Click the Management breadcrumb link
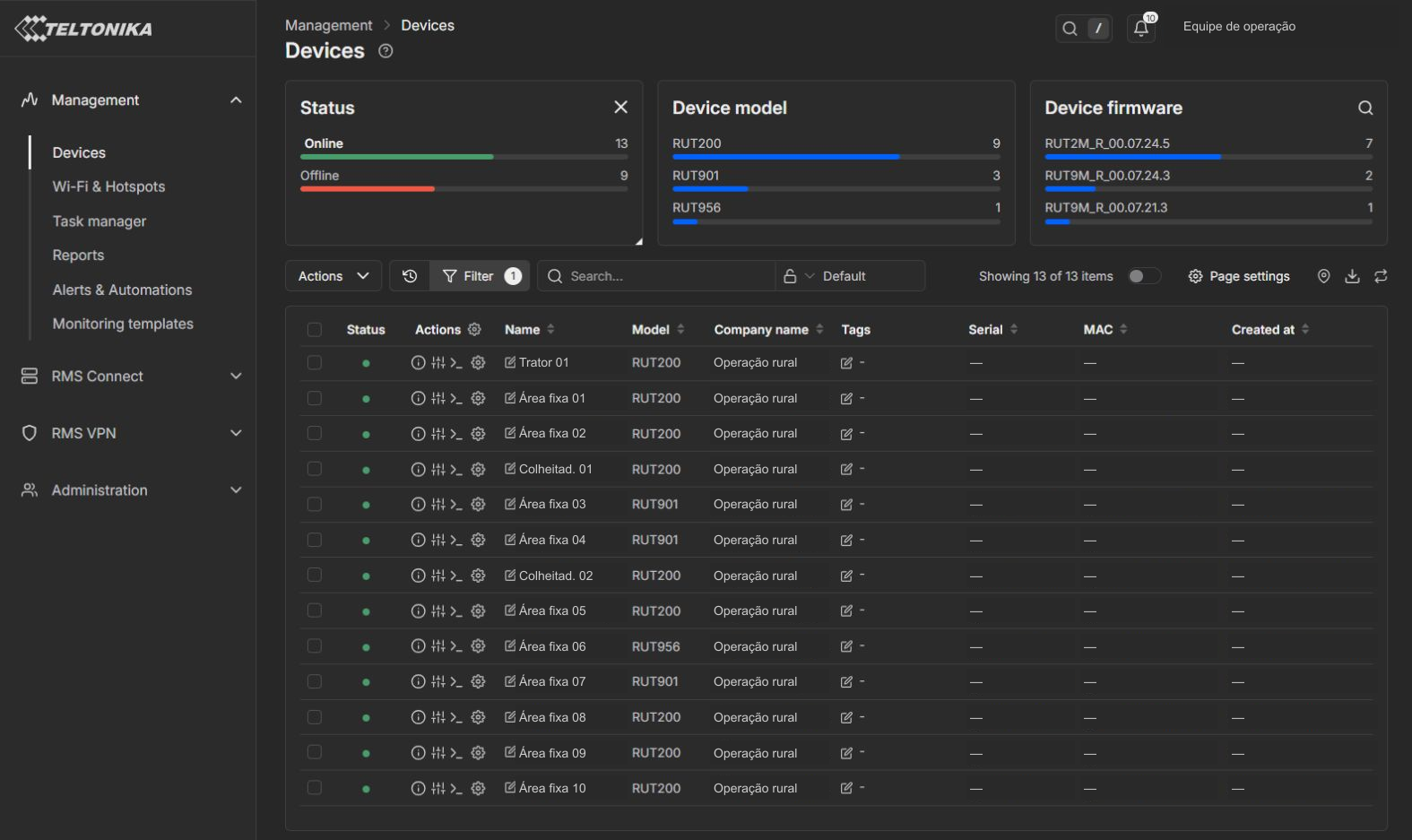 (328, 25)
